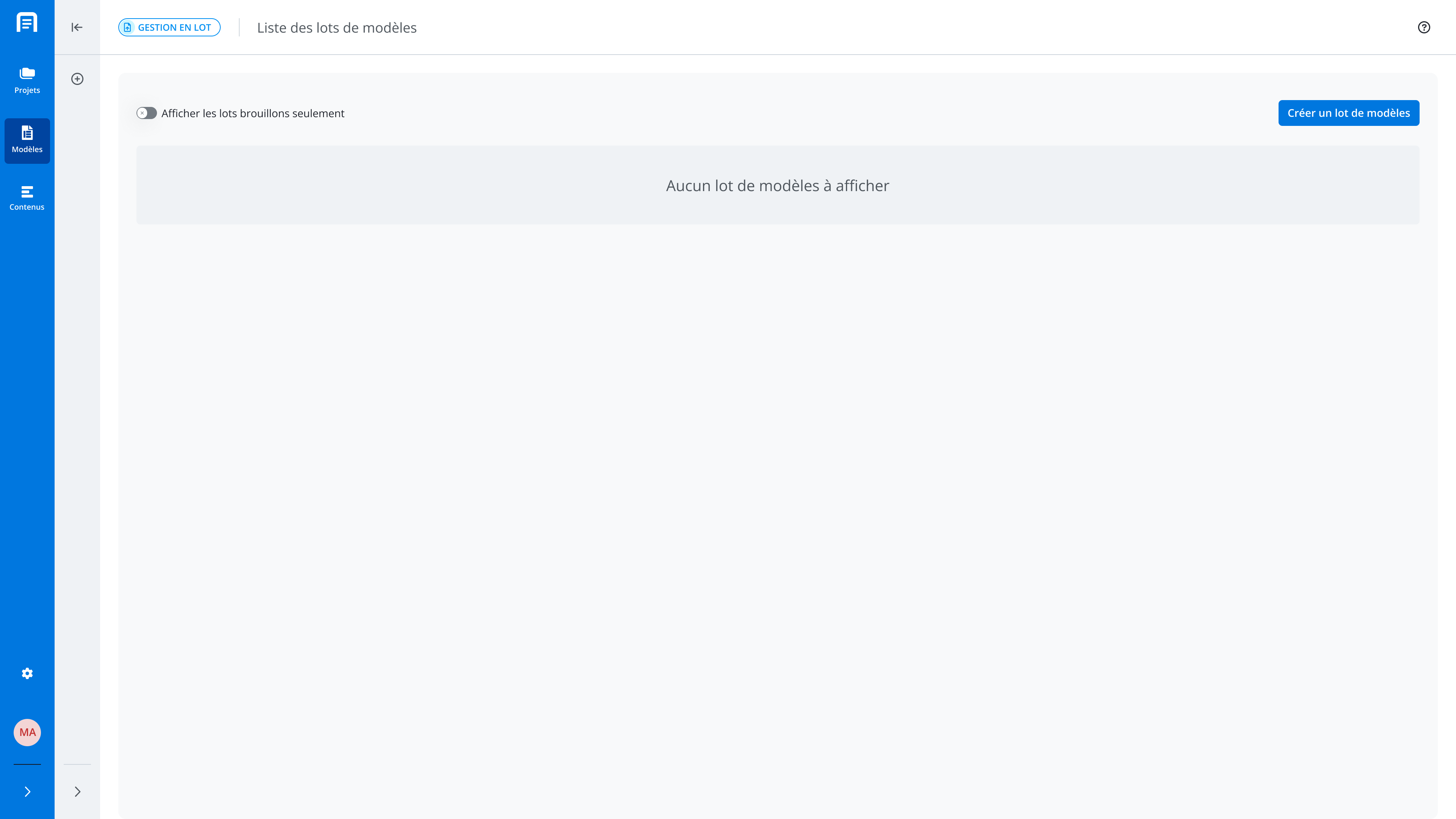Viewport: 1456px width, 819px height.
Task: Go to the Contenus section
Action: [27, 198]
